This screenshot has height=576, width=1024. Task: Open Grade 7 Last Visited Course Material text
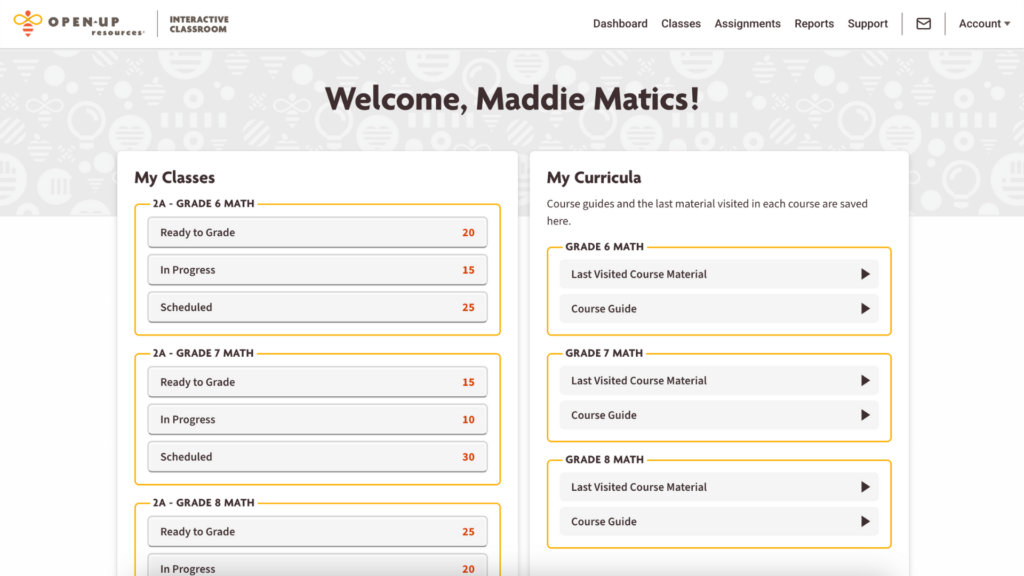click(639, 381)
